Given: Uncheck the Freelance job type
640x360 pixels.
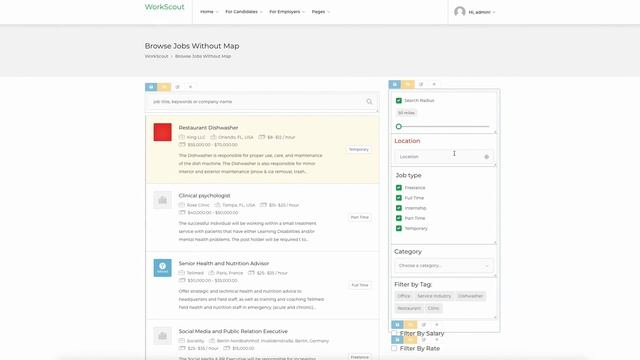Looking at the screenshot, I should click(399, 188).
